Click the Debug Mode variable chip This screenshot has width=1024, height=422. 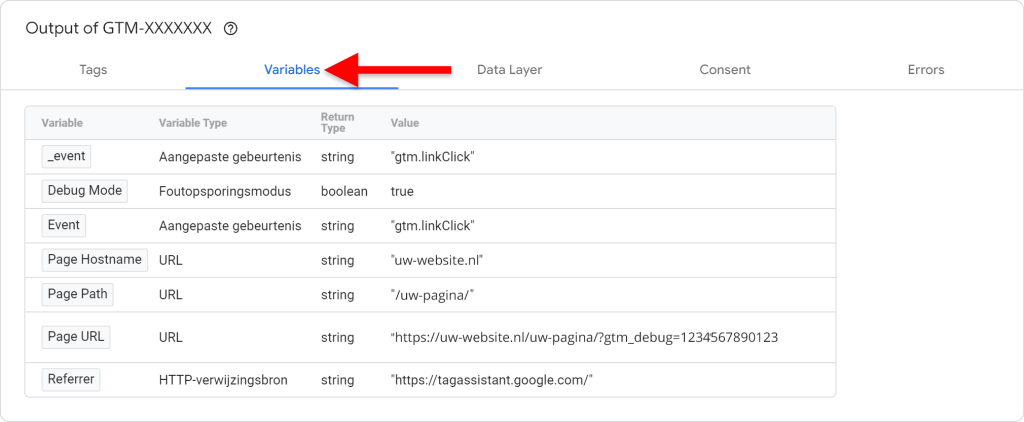coord(85,190)
